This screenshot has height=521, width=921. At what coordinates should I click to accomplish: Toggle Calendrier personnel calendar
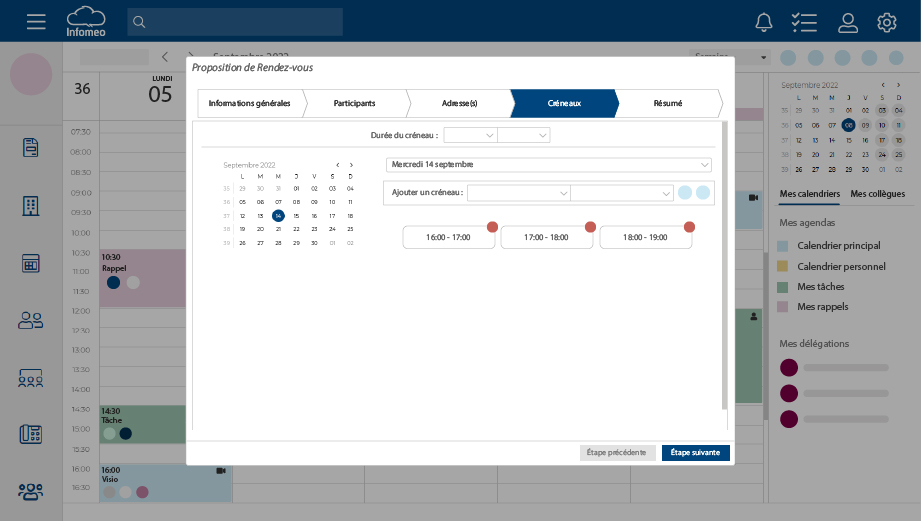point(782,266)
